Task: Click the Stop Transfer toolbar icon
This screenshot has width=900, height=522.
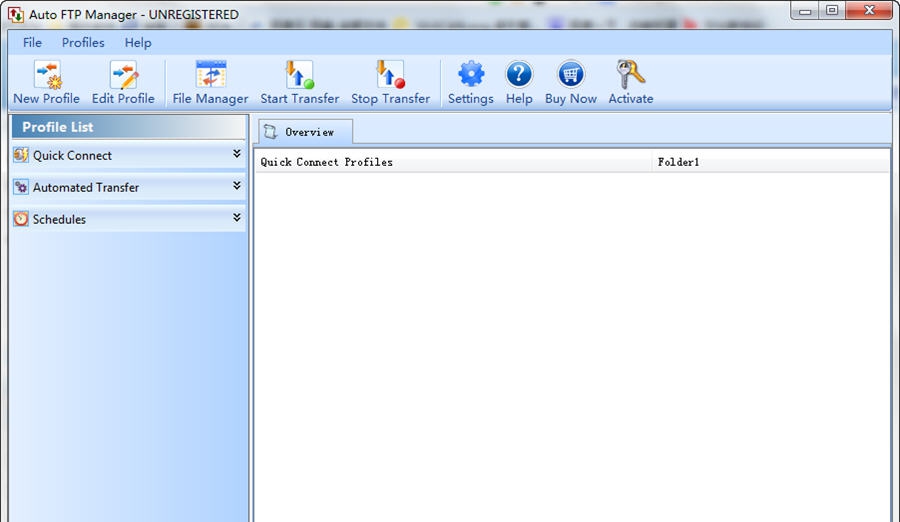Action: 390,75
